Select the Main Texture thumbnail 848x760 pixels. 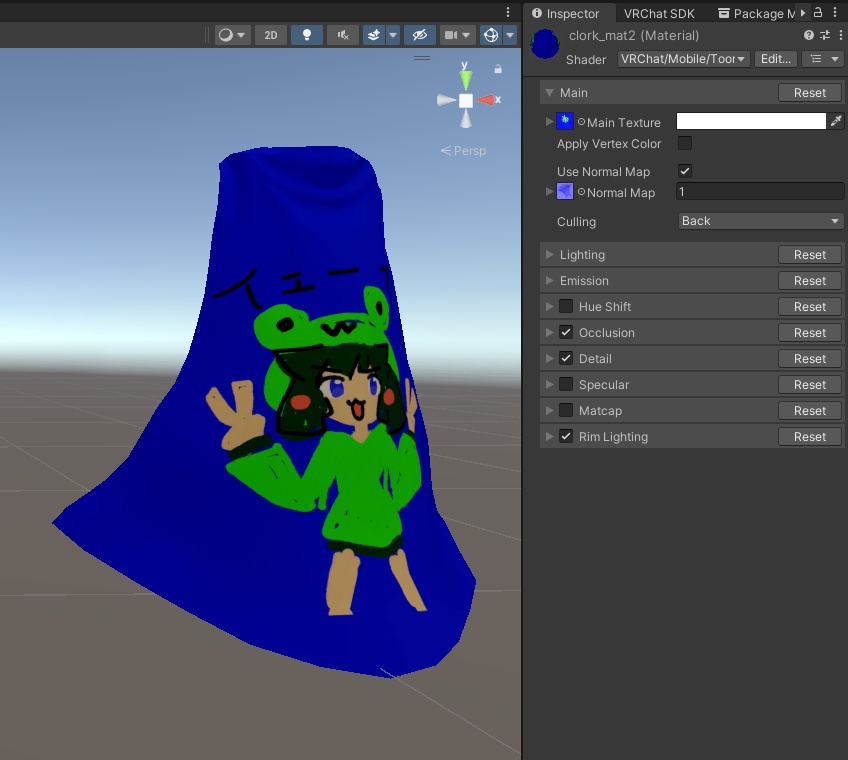click(565, 121)
